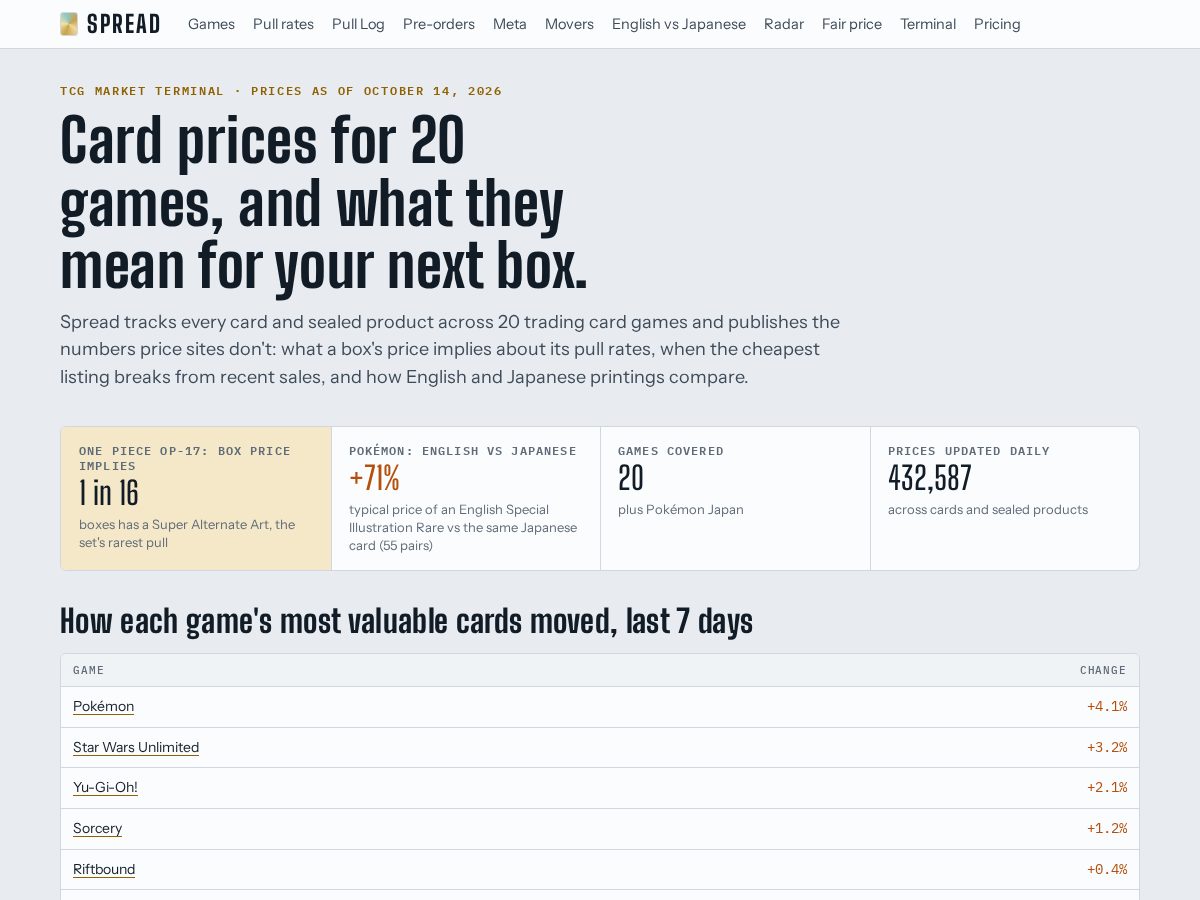Click the Games Covered 20 stat card
Image resolution: width=1200 pixels, height=900 pixels.
[x=736, y=499]
